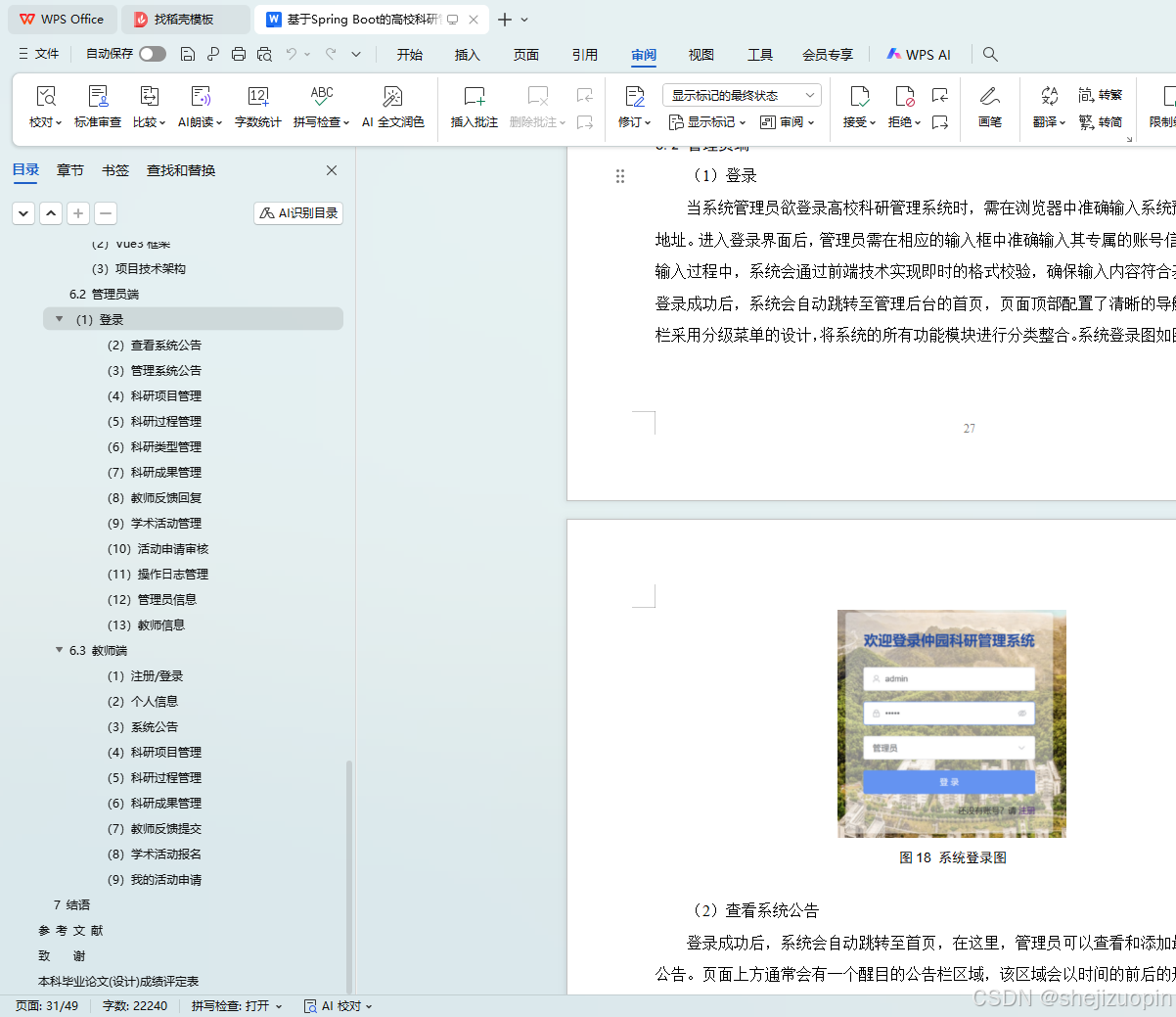Click 插入批注 insert comment
The width and height of the screenshot is (1176, 1017).
click(475, 108)
